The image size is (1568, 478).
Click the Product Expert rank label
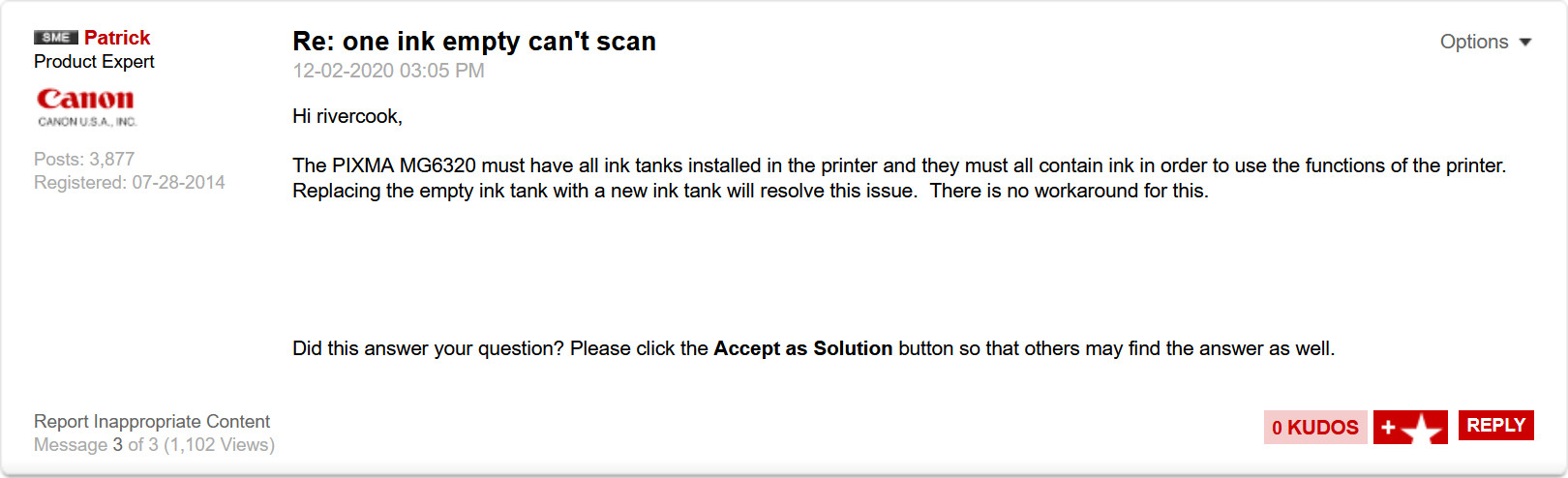94,62
